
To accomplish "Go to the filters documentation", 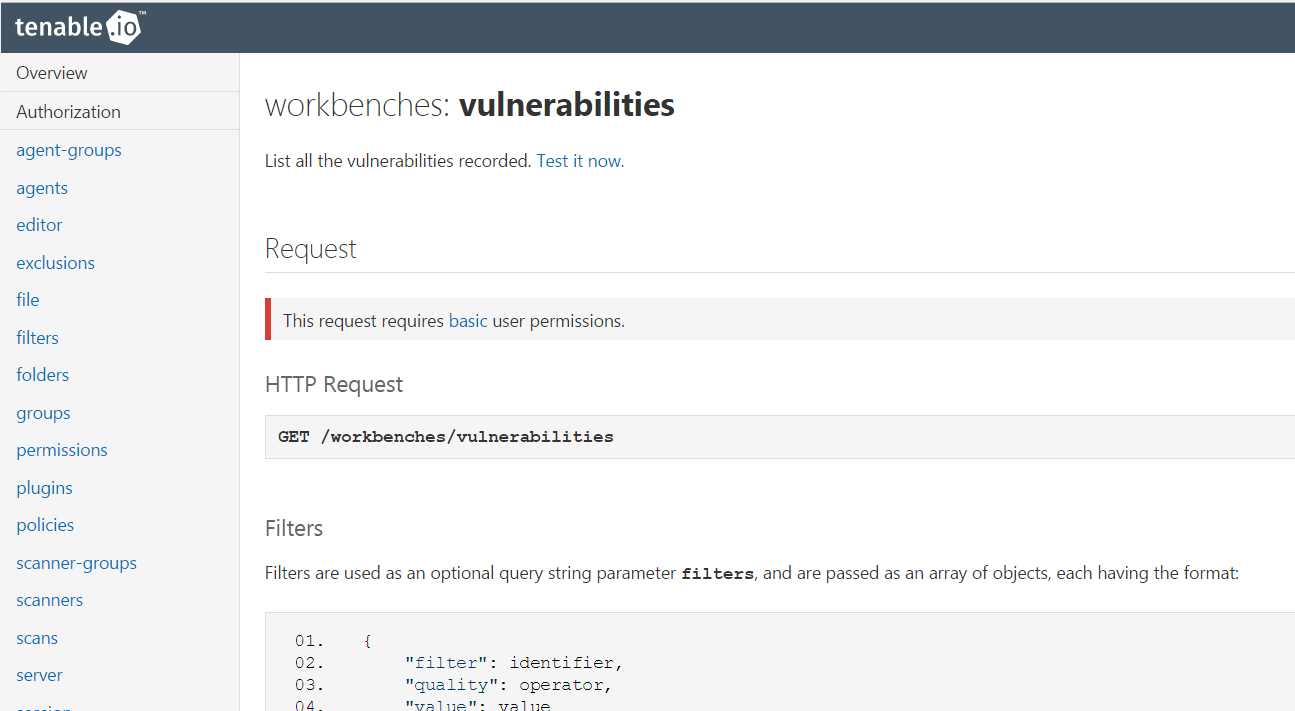I will [x=37, y=337].
